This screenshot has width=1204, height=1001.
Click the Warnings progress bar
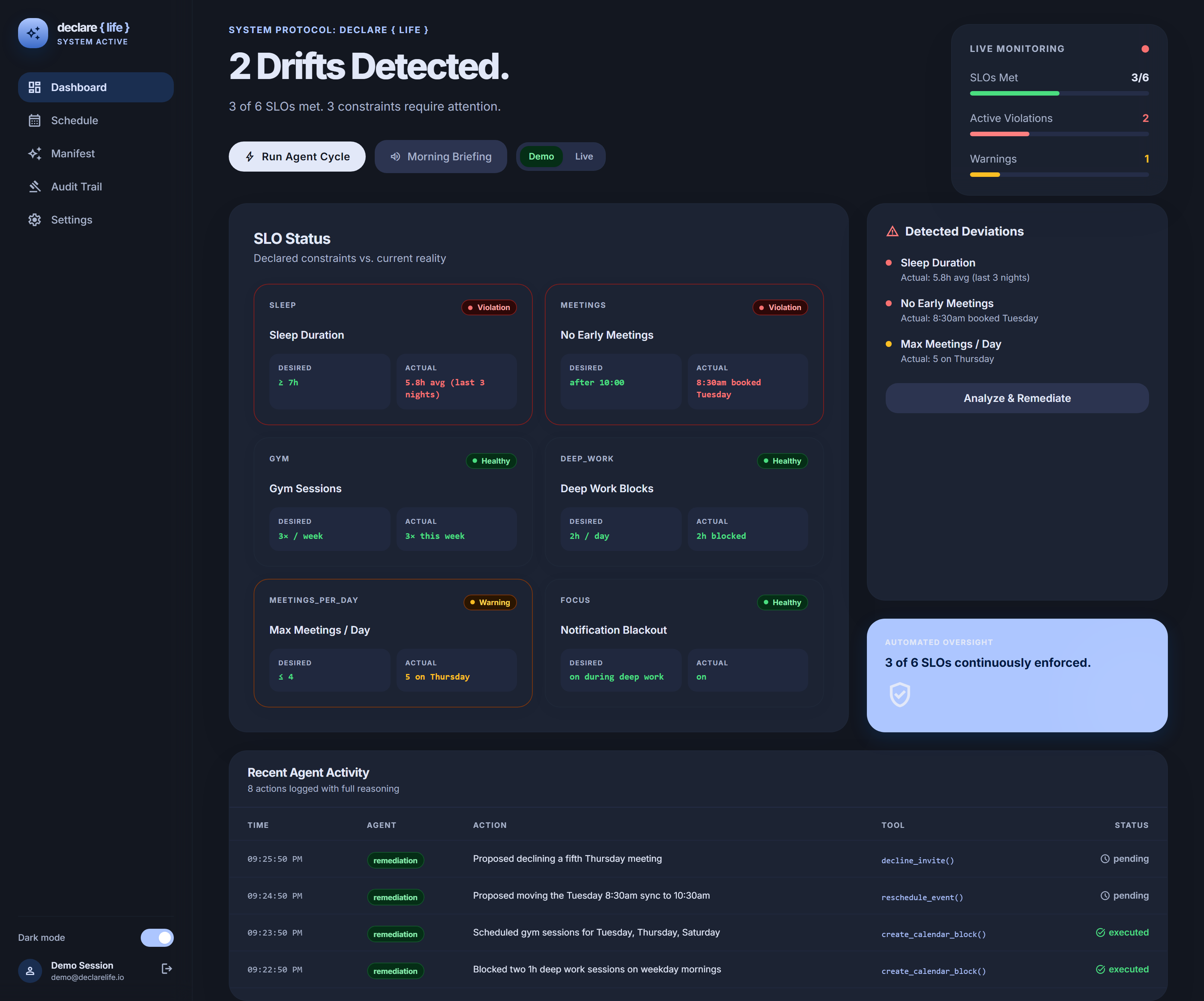[x=1059, y=175]
